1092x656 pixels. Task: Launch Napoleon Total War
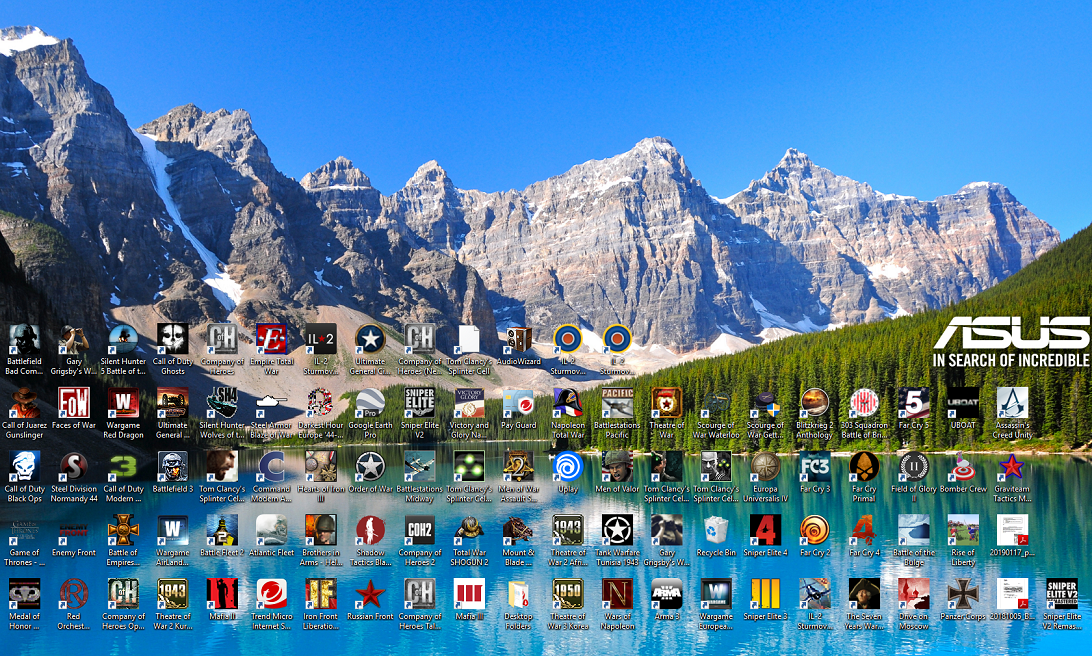568,403
